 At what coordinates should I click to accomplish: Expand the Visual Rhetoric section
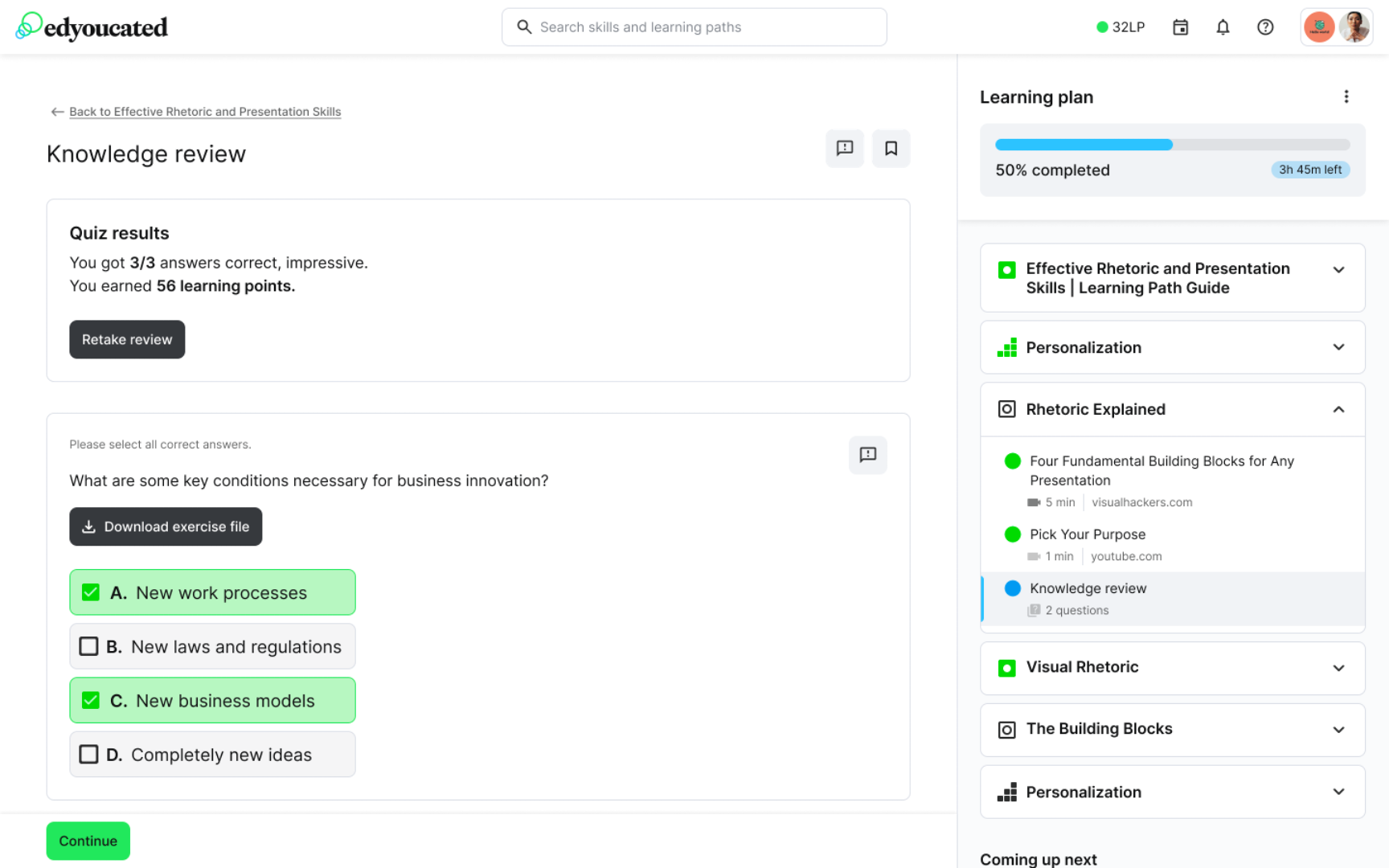[x=1338, y=668]
